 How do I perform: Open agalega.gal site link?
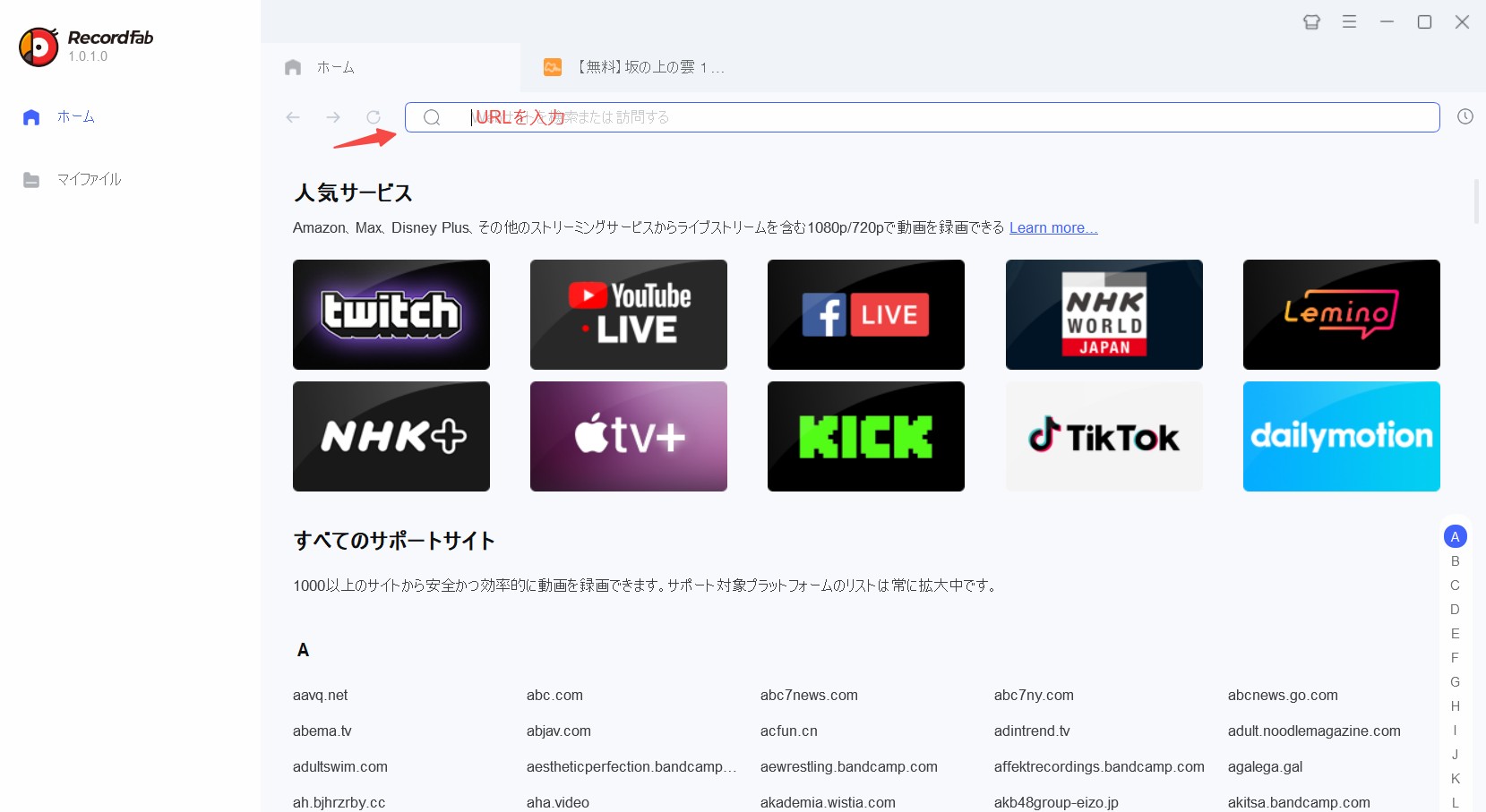[x=1265, y=766]
